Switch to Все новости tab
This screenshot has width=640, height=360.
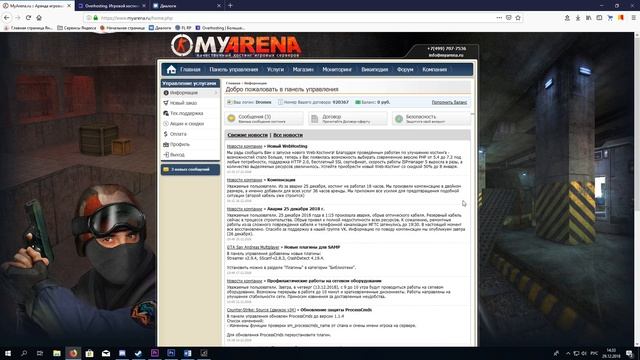pyautogui.click(x=288, y=135)
